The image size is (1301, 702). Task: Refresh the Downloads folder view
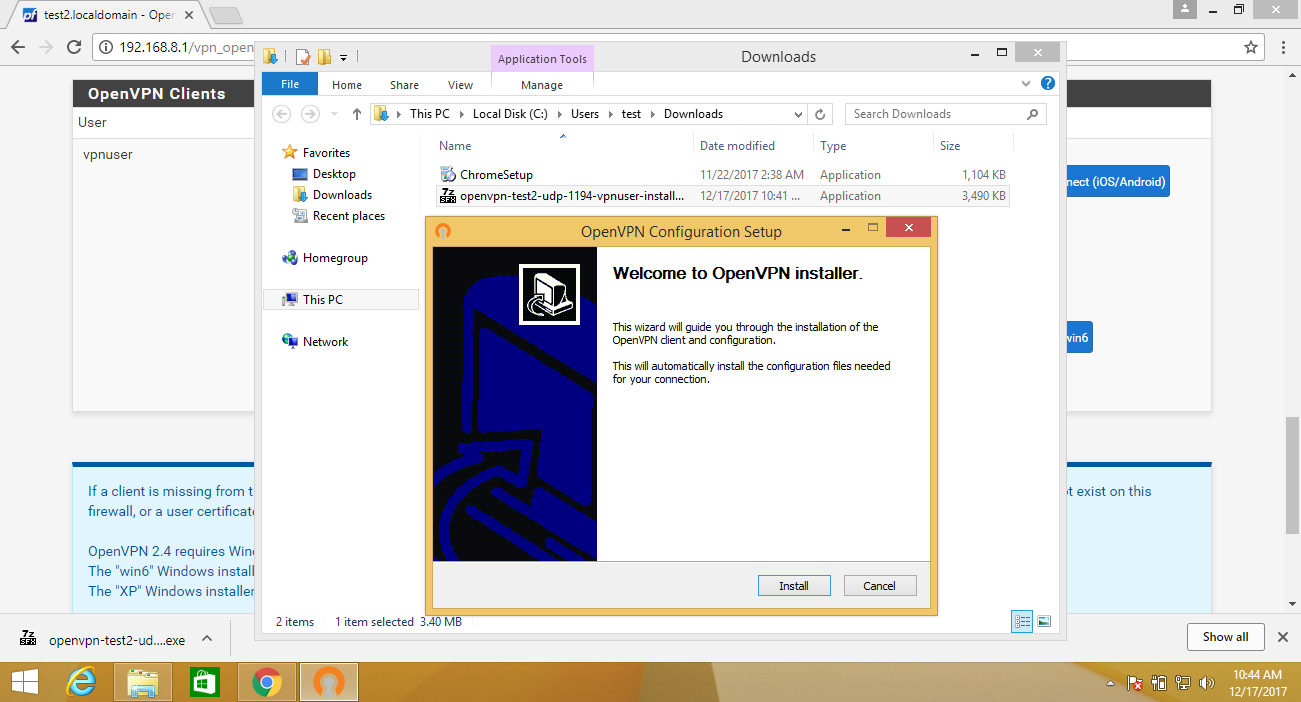[x=821, y=114]
